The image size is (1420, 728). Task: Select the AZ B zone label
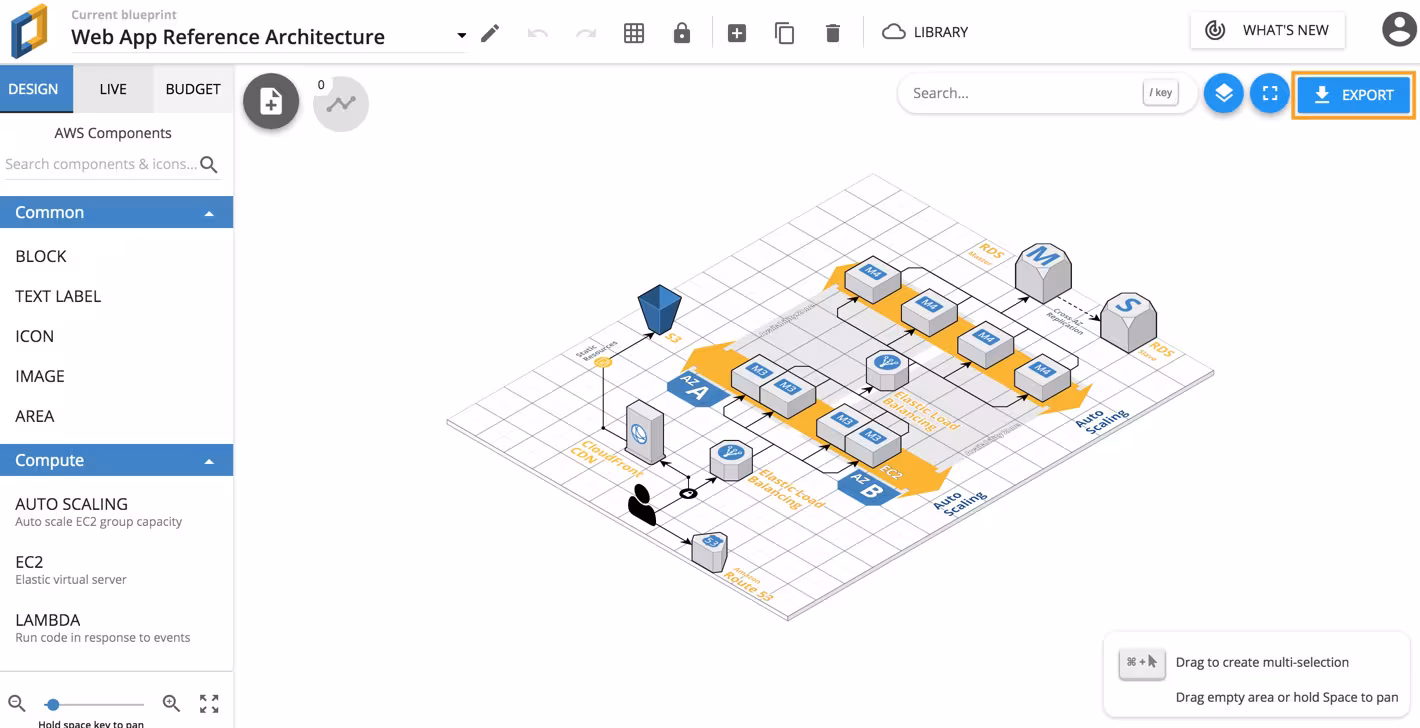point(867,487)
